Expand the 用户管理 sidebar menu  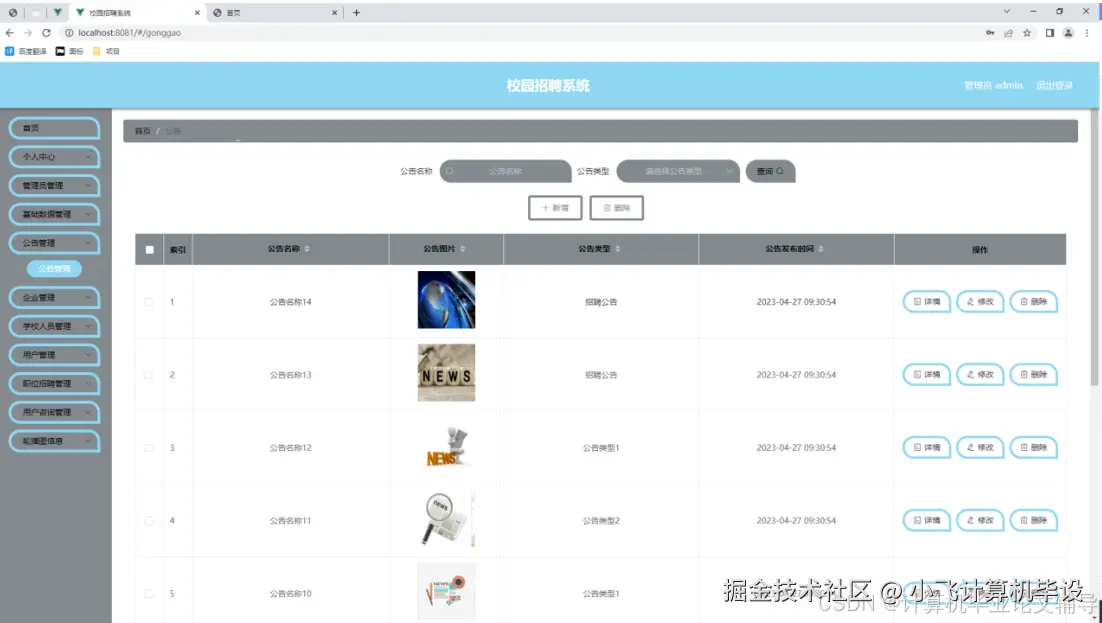pyautogui.click(x=54, y=355)
